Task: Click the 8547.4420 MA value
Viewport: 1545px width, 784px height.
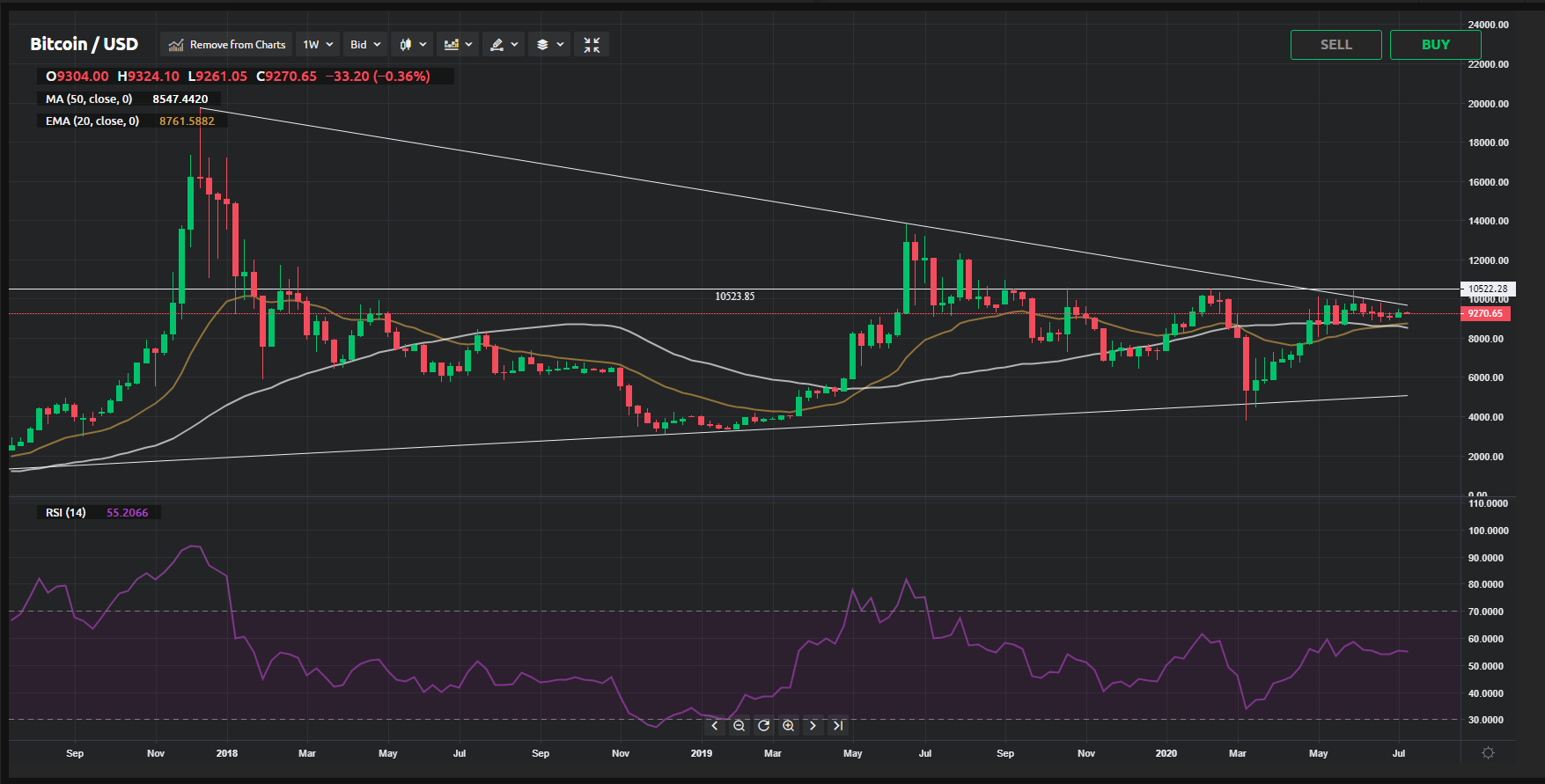Action: (x=180, y=99)
